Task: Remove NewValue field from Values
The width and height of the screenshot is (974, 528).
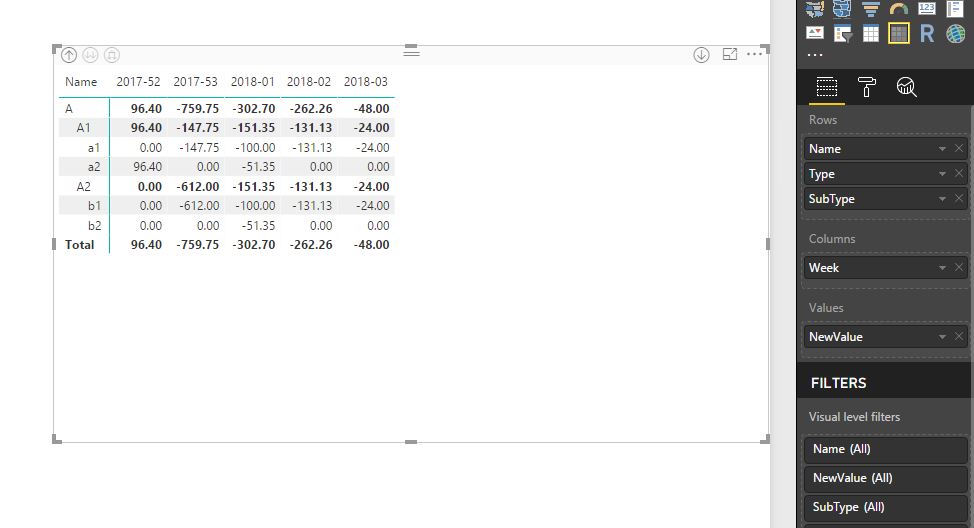Action: 958,336
